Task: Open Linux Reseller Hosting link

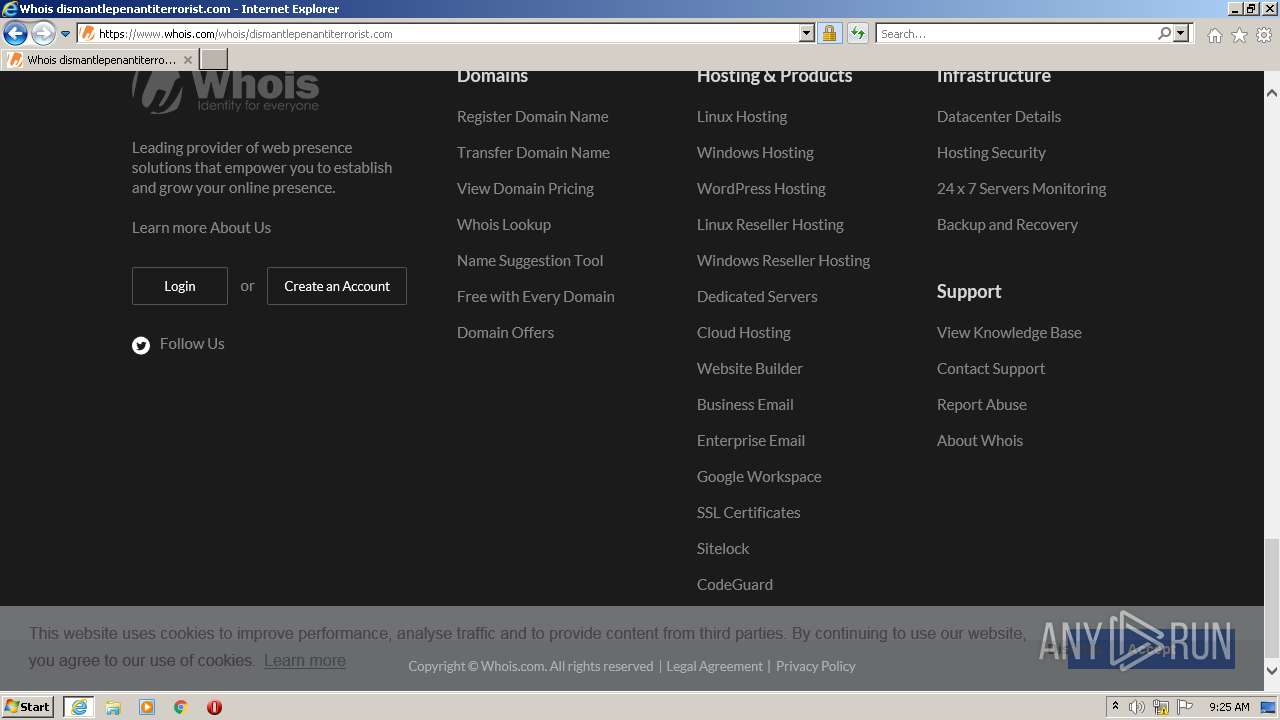Action: tap(770, 225)
